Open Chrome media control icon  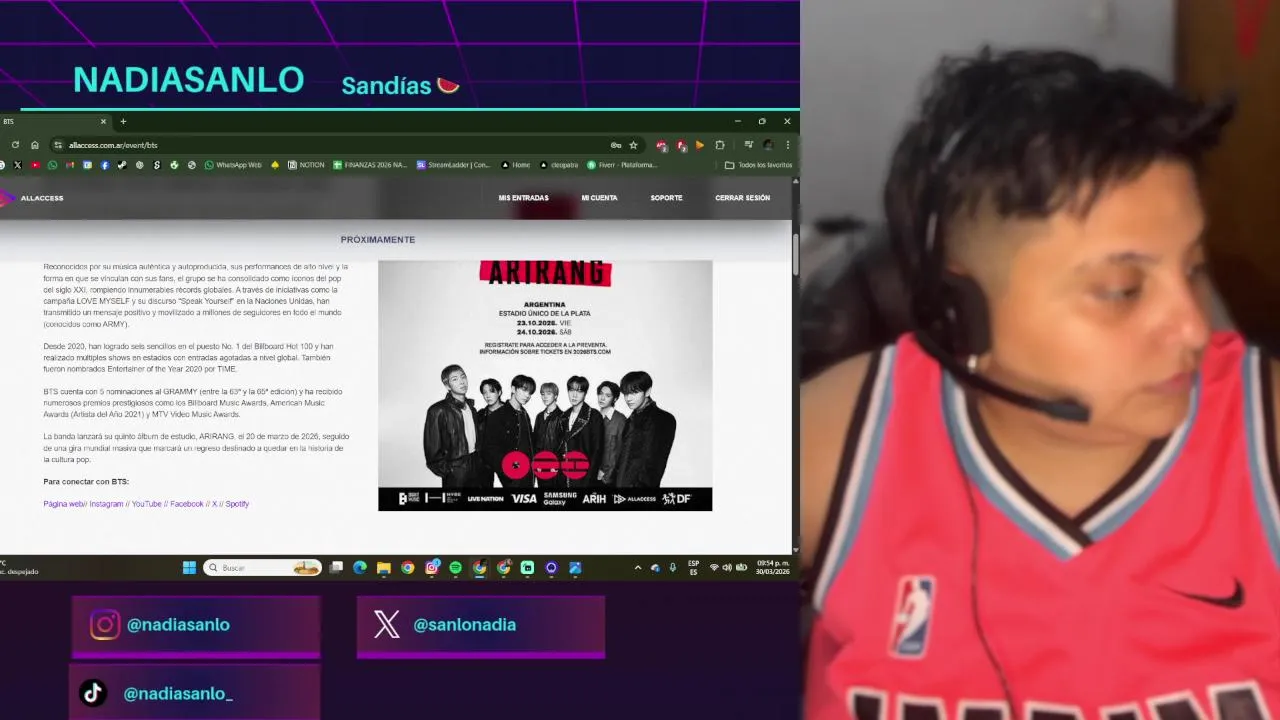pyautogui.click(x=748, y=145)
